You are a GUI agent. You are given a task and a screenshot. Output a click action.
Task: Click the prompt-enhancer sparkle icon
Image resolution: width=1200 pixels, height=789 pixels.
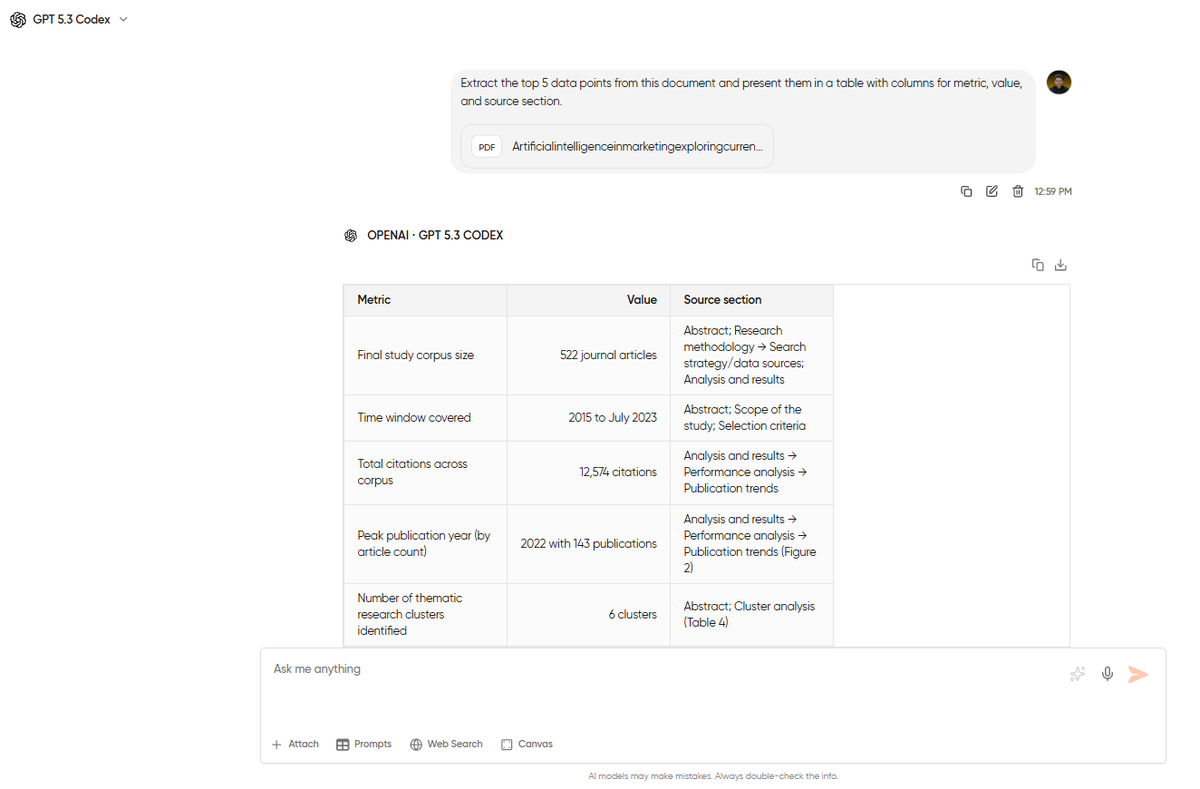tap(1077, 674)
